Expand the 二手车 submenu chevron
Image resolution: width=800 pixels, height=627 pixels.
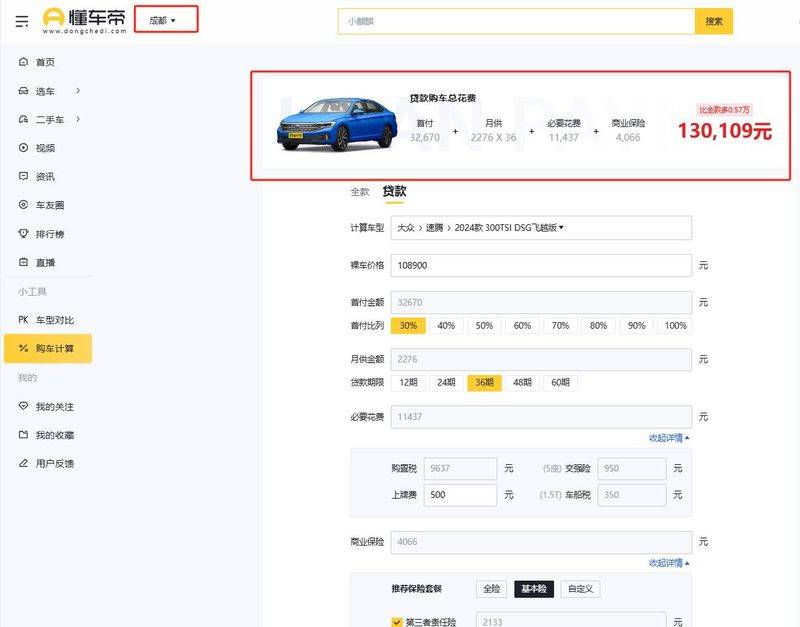78,119
